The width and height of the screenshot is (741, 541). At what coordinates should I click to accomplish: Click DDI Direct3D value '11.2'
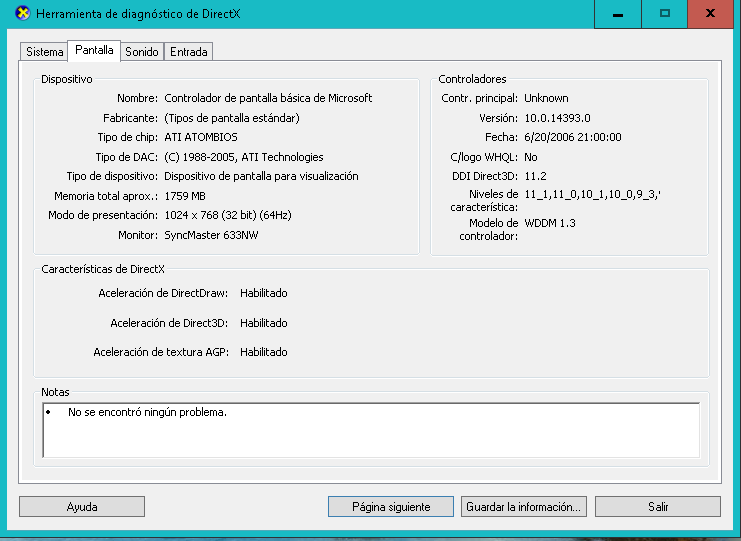pyautogui.click(x=535, y=176)
